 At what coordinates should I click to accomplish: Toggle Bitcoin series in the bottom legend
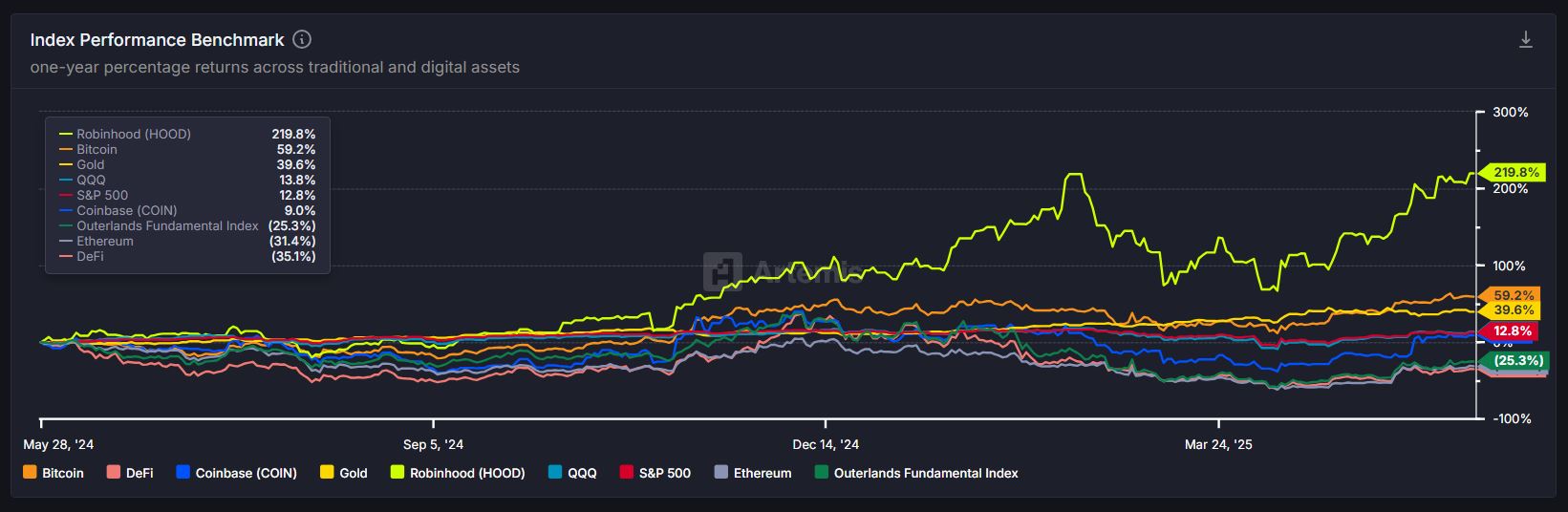point(53,473)
